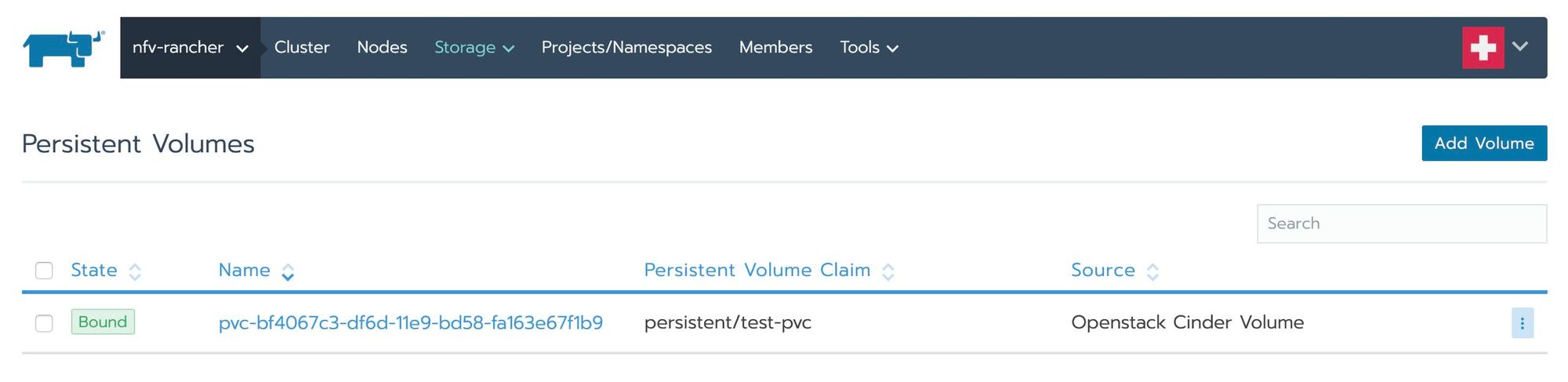Focus the Search input field

pos(1402,224)
